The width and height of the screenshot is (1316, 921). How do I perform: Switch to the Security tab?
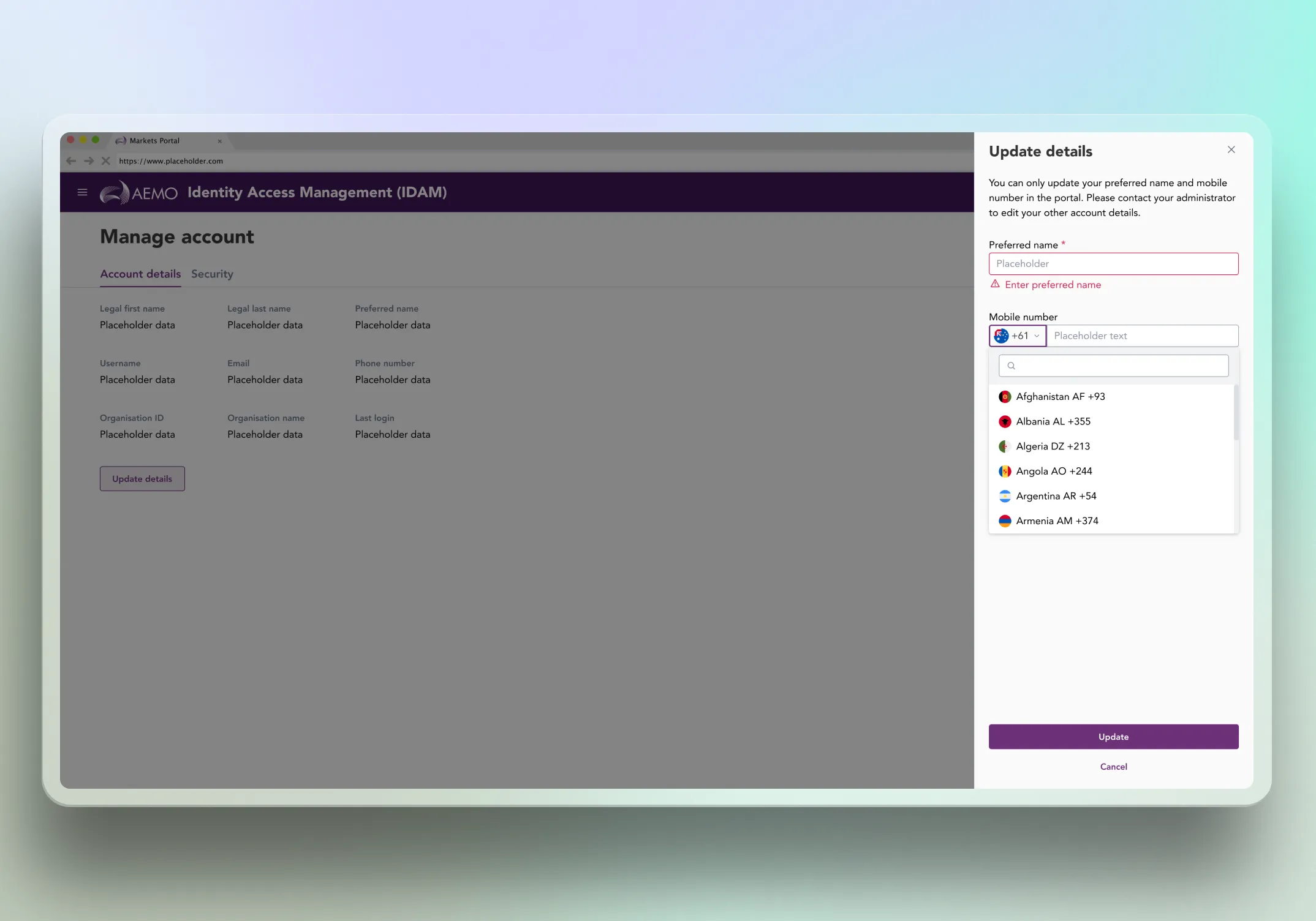(212, 274)
